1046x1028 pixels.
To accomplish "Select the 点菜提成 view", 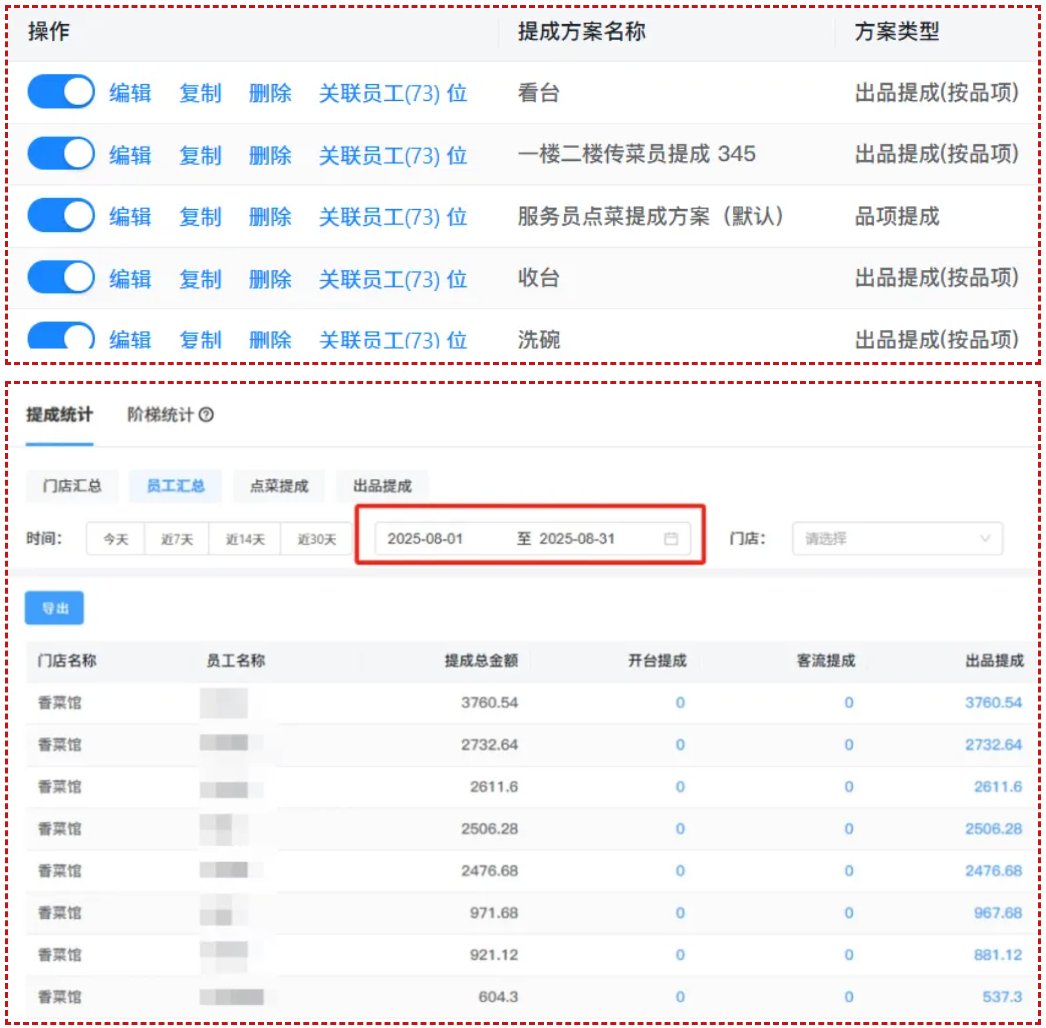I will [x=279, y=486].
